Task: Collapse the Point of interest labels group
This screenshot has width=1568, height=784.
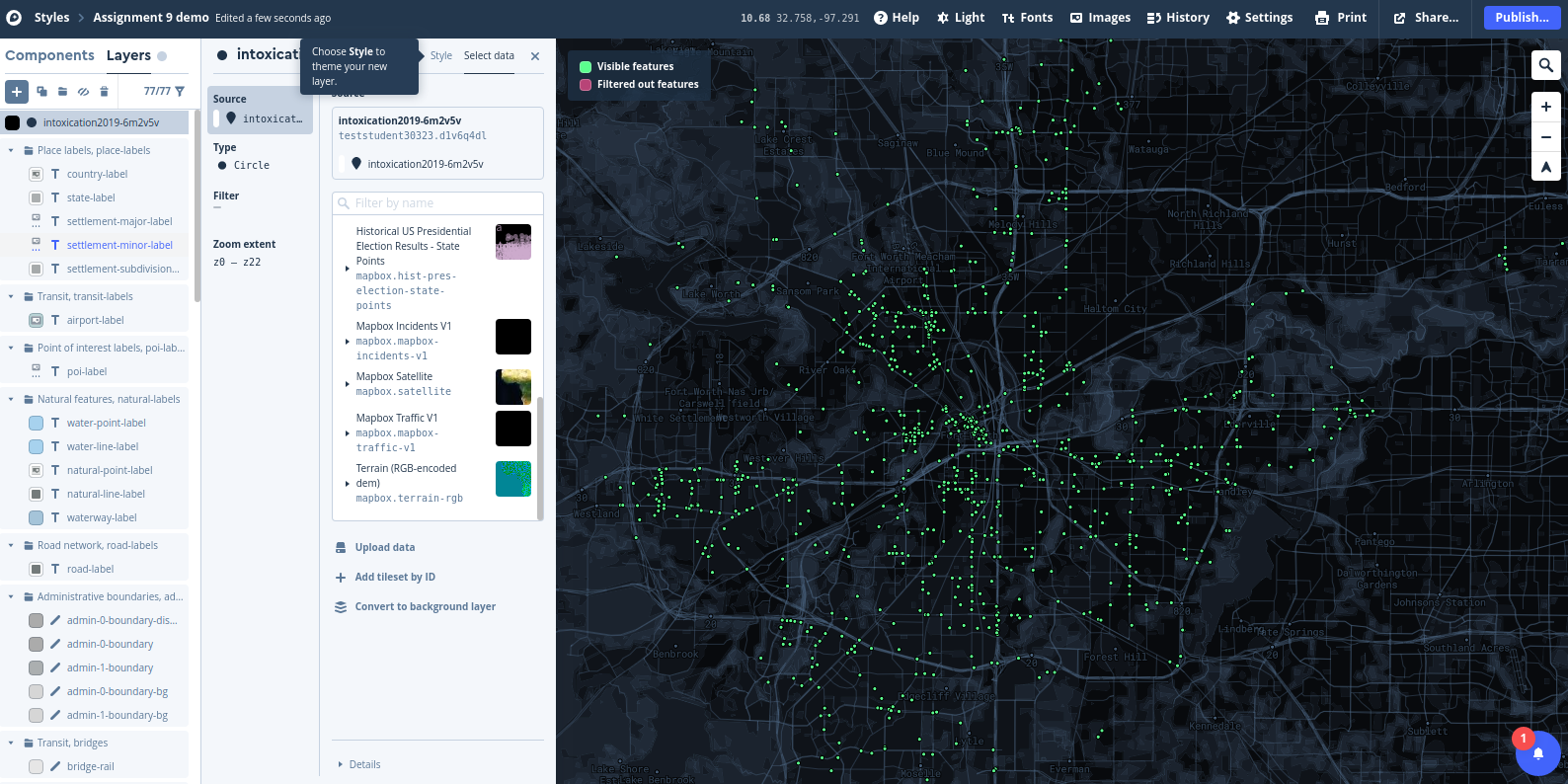Action: pyautogui.click(x=11, y=349)
